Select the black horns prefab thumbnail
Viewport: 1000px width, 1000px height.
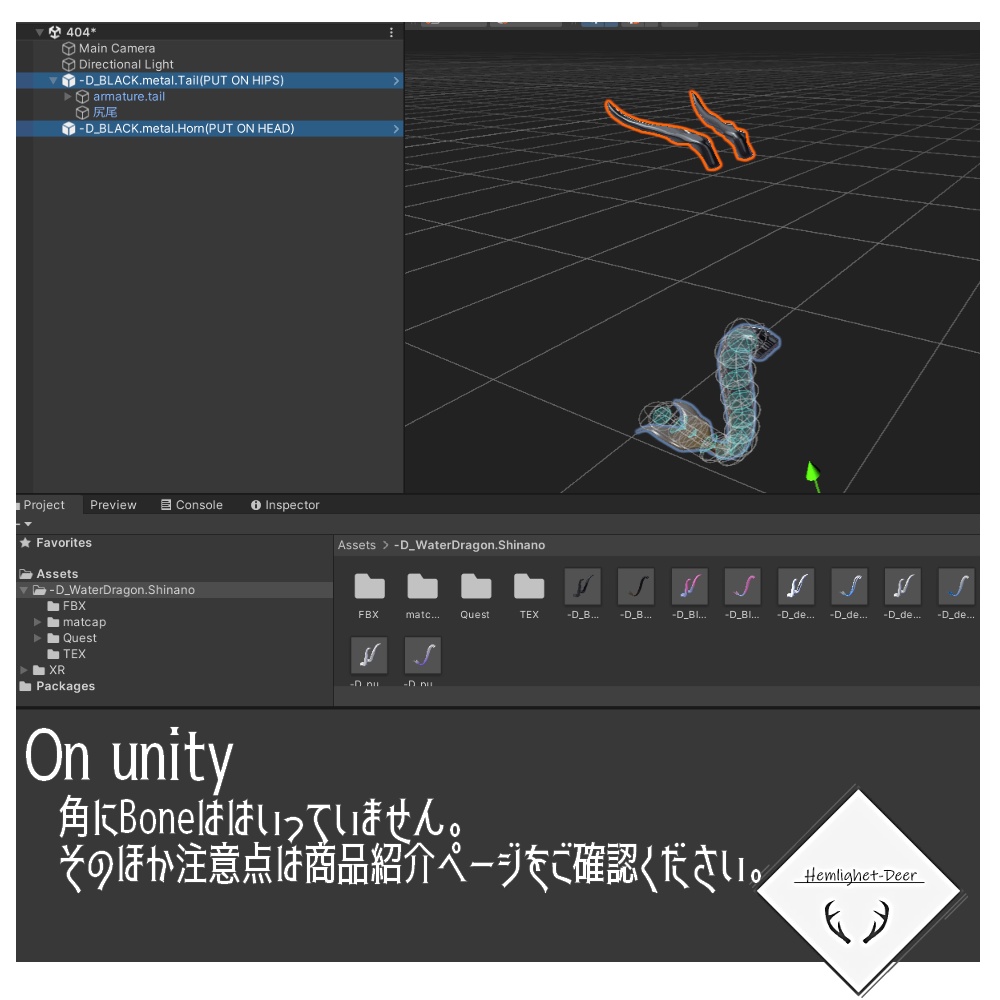click(x=582, y=586)
